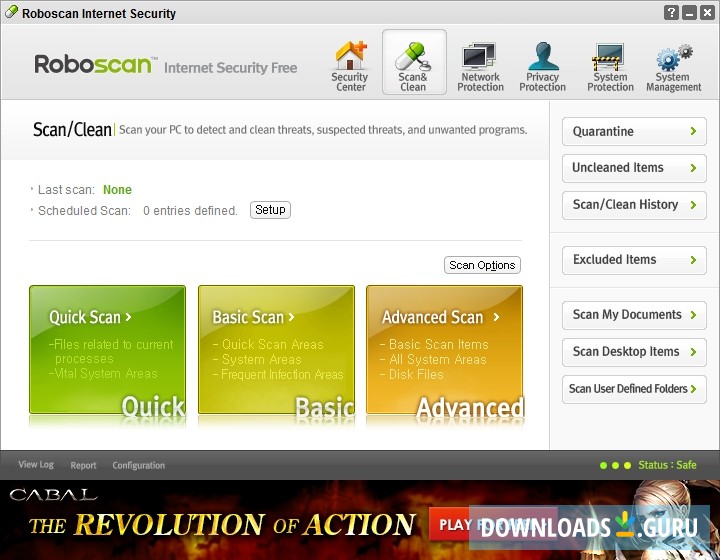Image resolution: width=720 pixels, height=560 pixels.
Task: Click the Roboscan pill title bar icon
Action: tap(11, 12)
